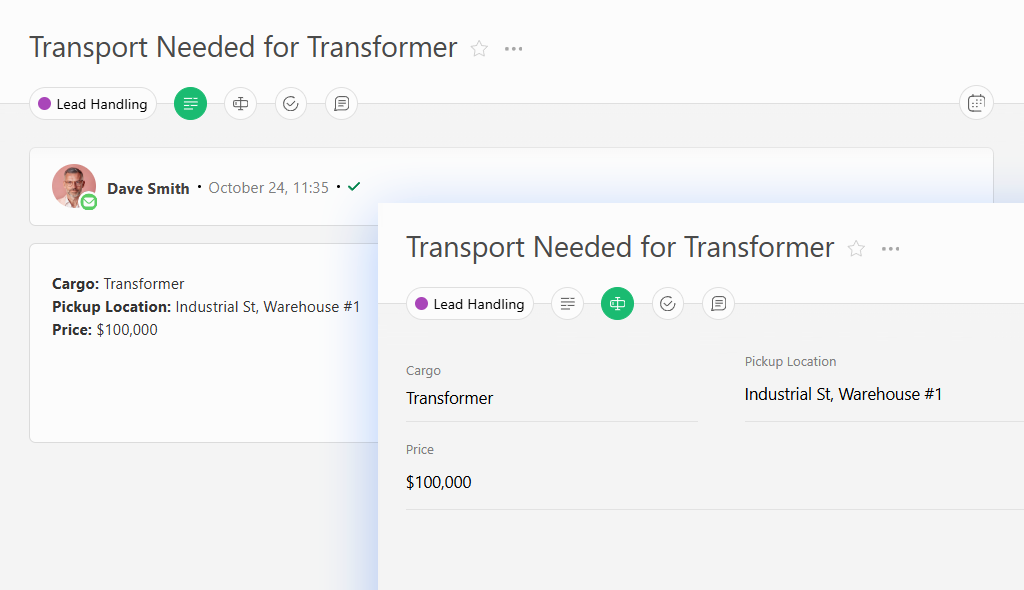
Task: Open the tasks icon in the overlay panel
Action: click(667, 303)
